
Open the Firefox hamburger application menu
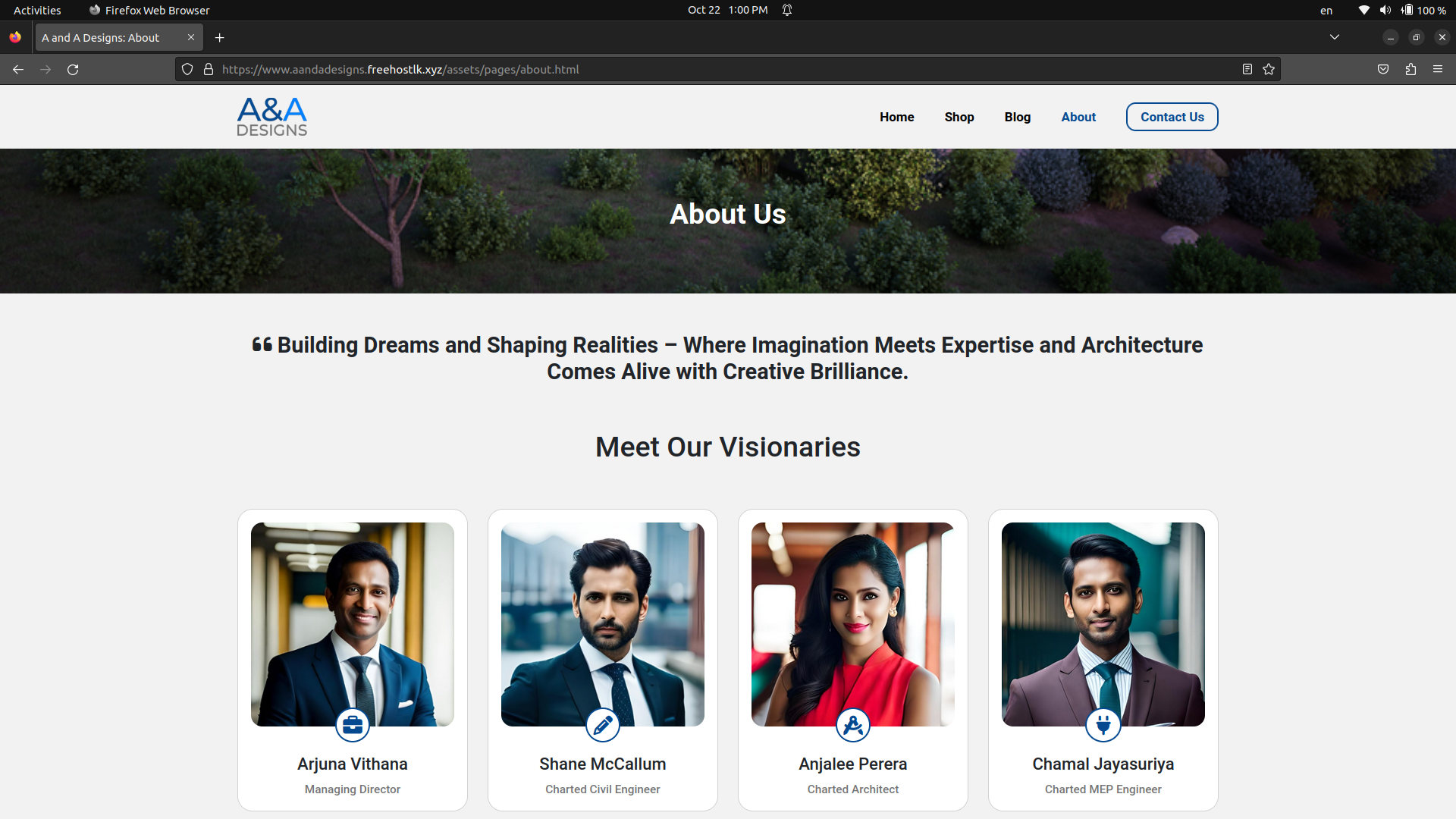coord(1438,69)
